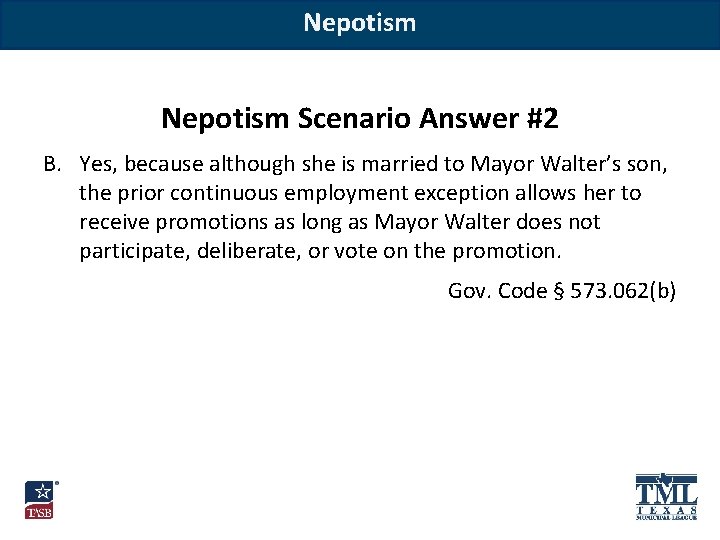Click the white star in the TASB logo
Image resolution: width=720 pixels, height=540 pixels.
(x=39, y=492)
